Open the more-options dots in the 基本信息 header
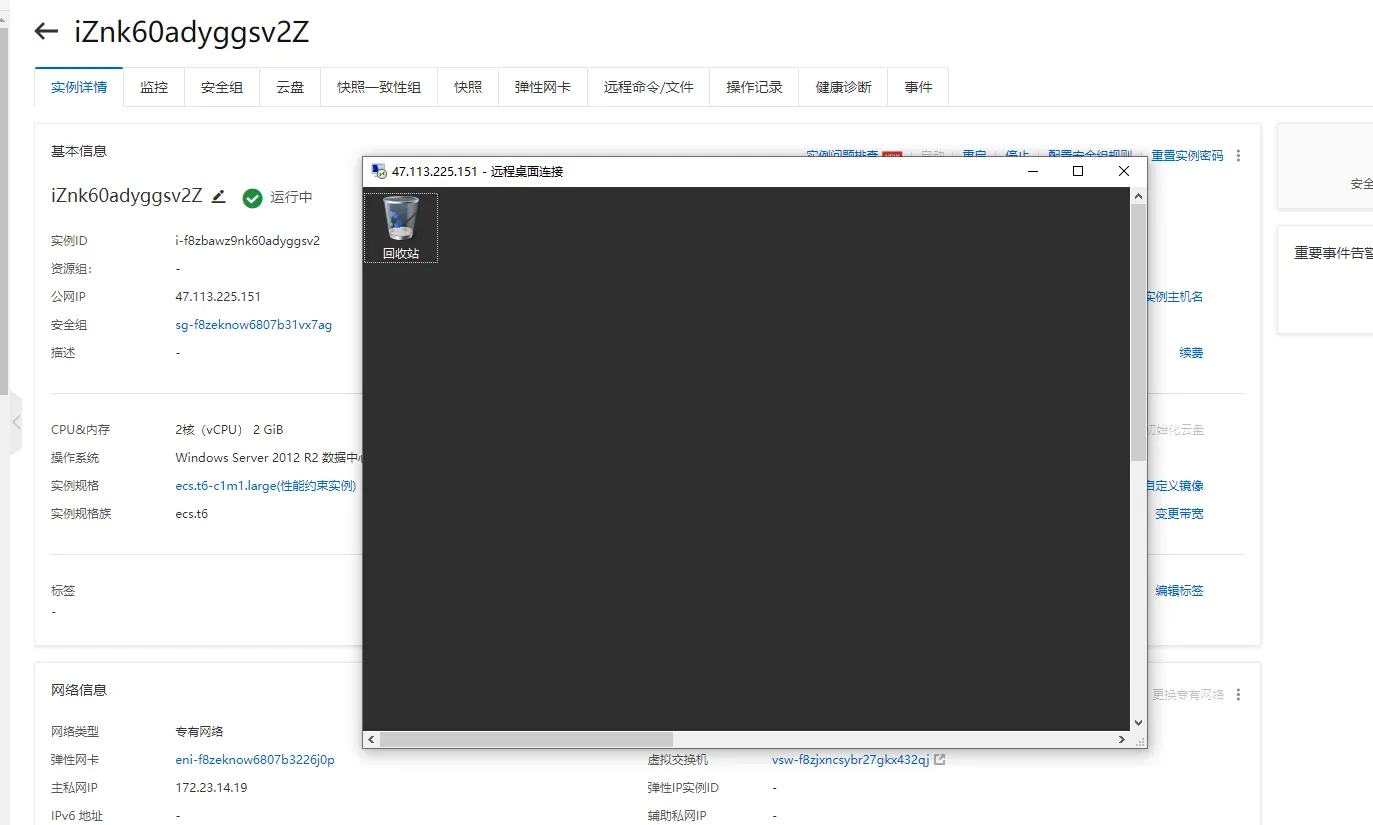 click(1239, 156)
